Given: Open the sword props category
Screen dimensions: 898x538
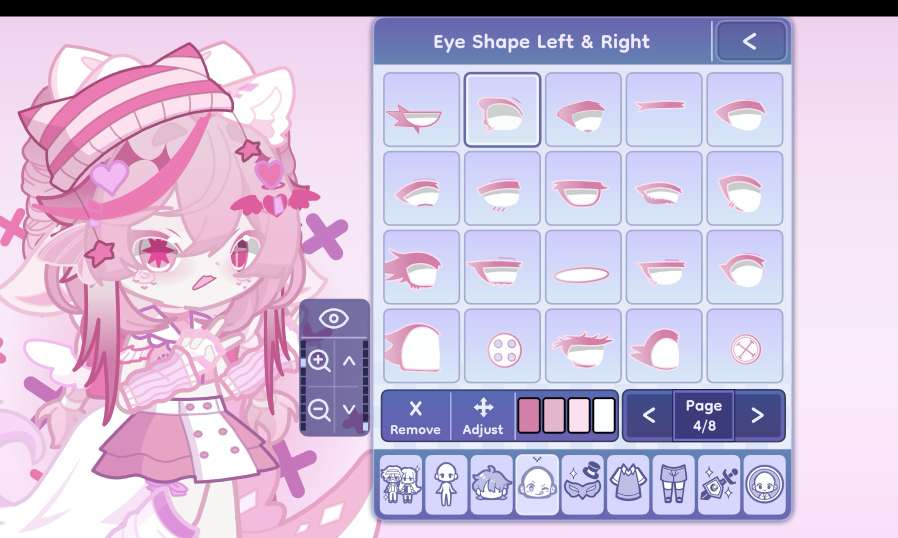Looking at the screenshot, I should click(x=719, y=484).
